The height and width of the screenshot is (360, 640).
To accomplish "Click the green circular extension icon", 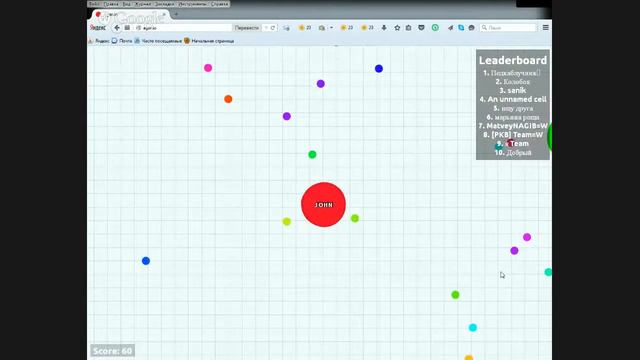I will pos(435,28).
